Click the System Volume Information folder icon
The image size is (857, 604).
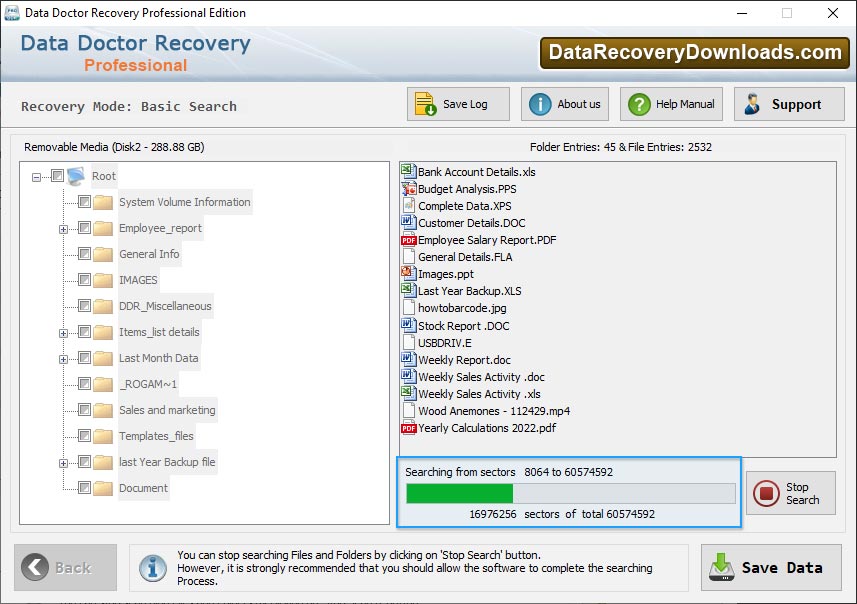tap(103, 202)
